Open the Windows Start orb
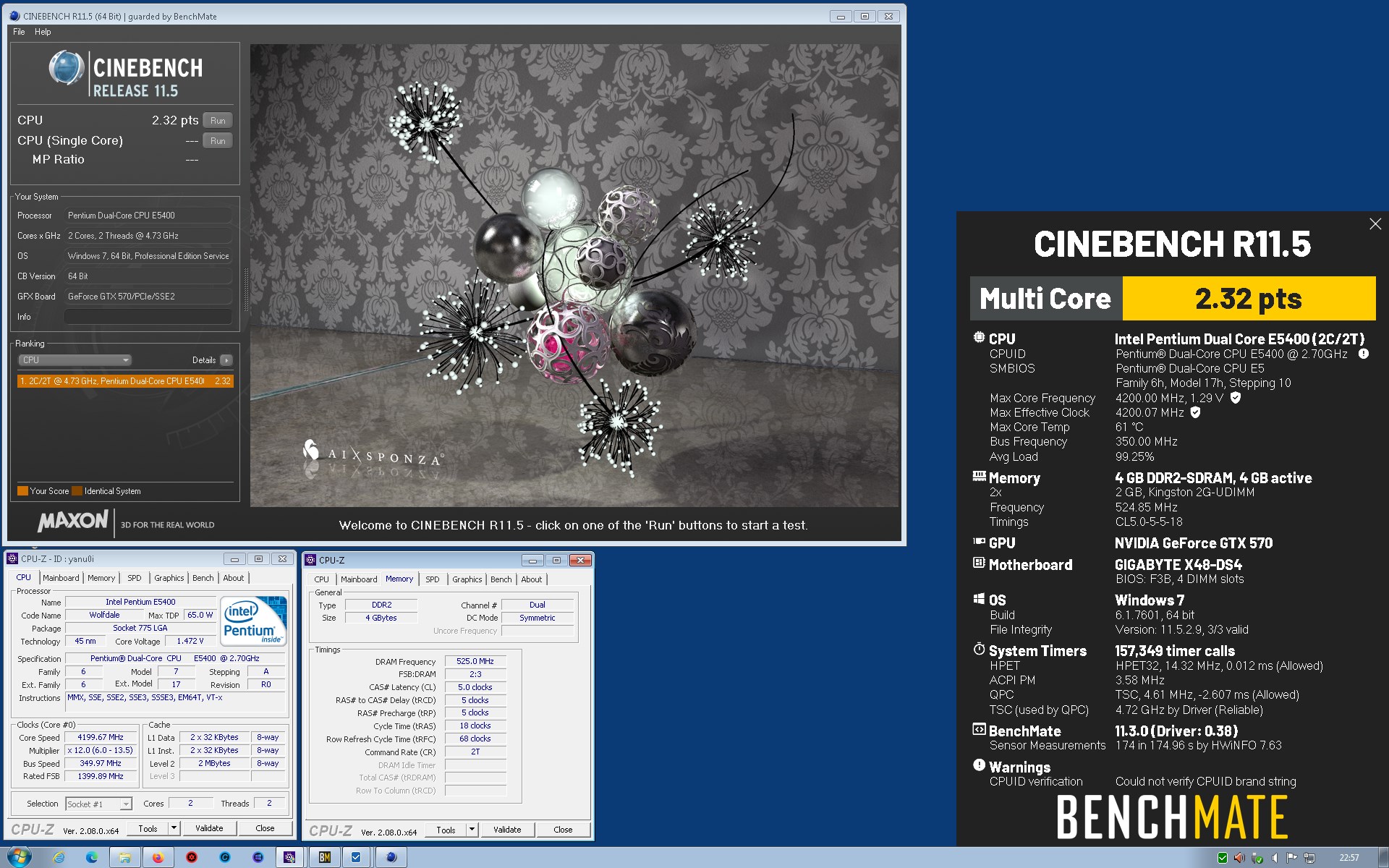Viewport: 1389px width, 868px height. coord(20,857)
